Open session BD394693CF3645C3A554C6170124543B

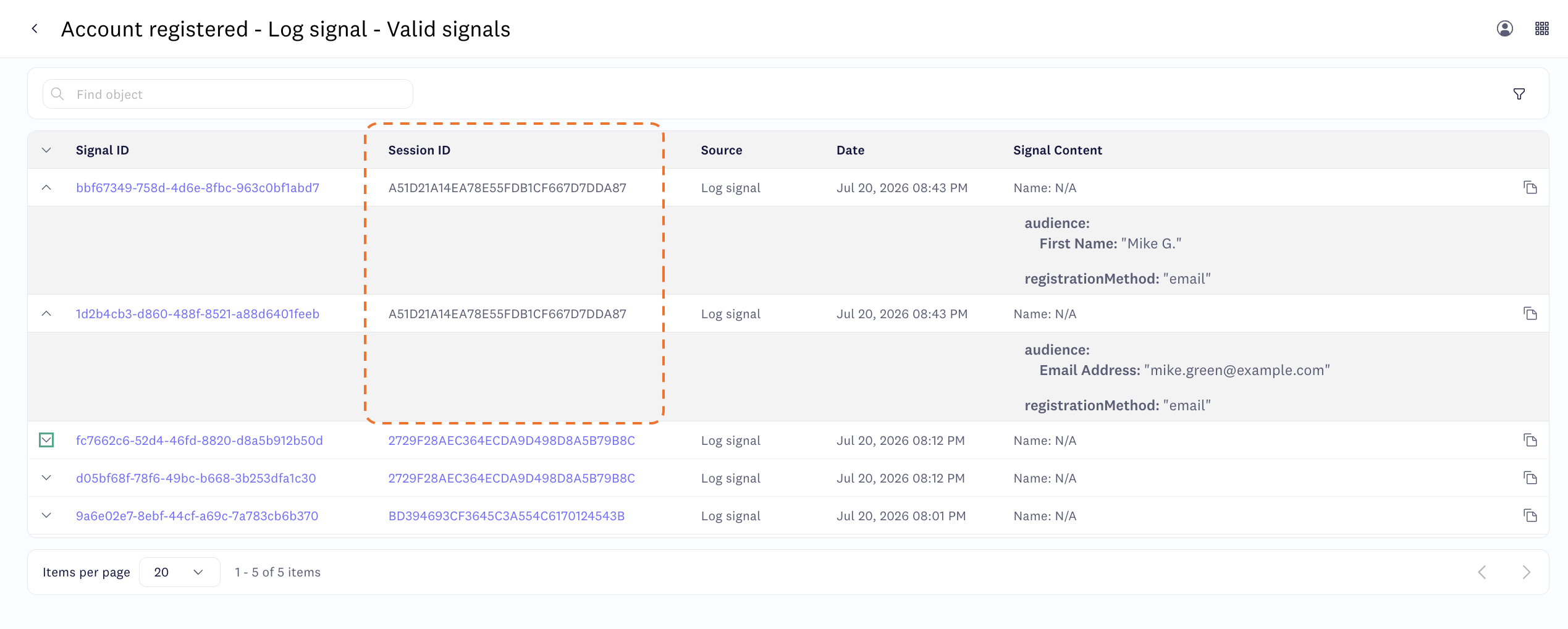point(507,516)
